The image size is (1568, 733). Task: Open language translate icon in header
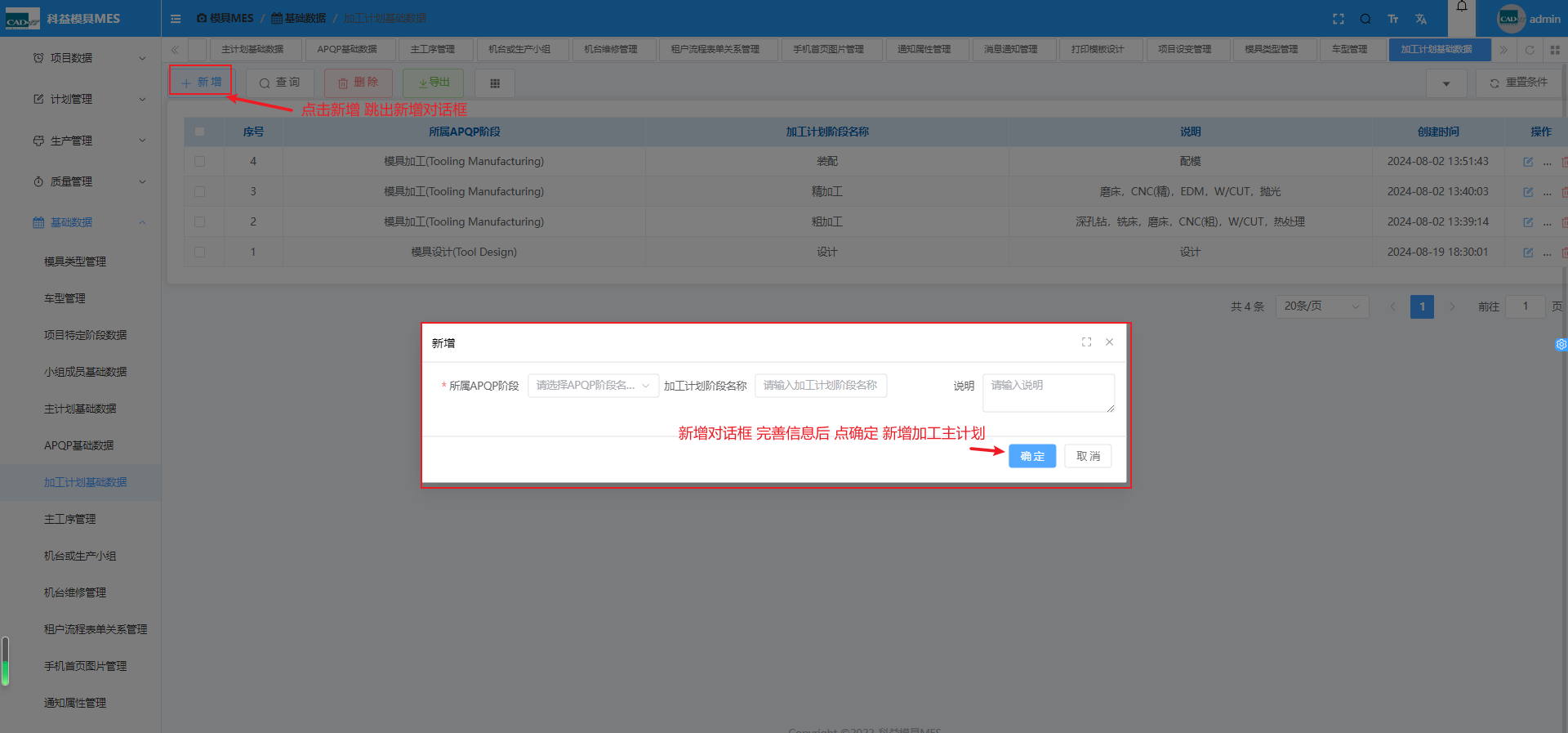point(1421,19)
